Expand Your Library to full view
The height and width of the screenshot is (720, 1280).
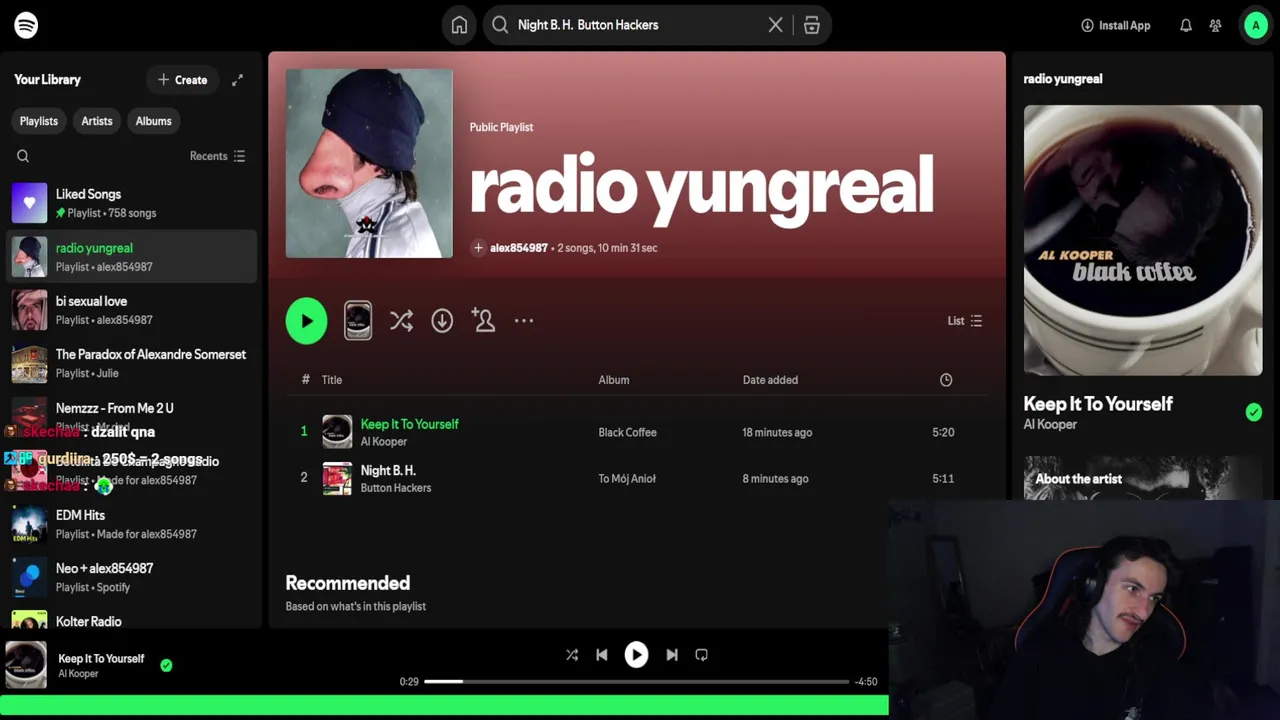tap(237, 80)
